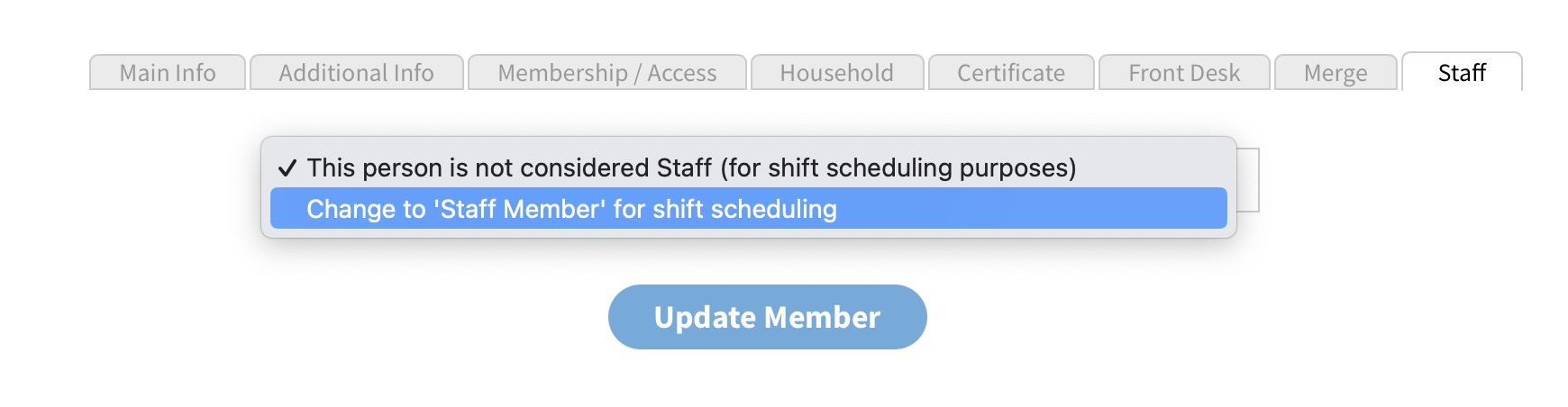This screenshot has width=1568, height=407.
Task: View household details via Household tab
Action: click(x=836, y=73)
